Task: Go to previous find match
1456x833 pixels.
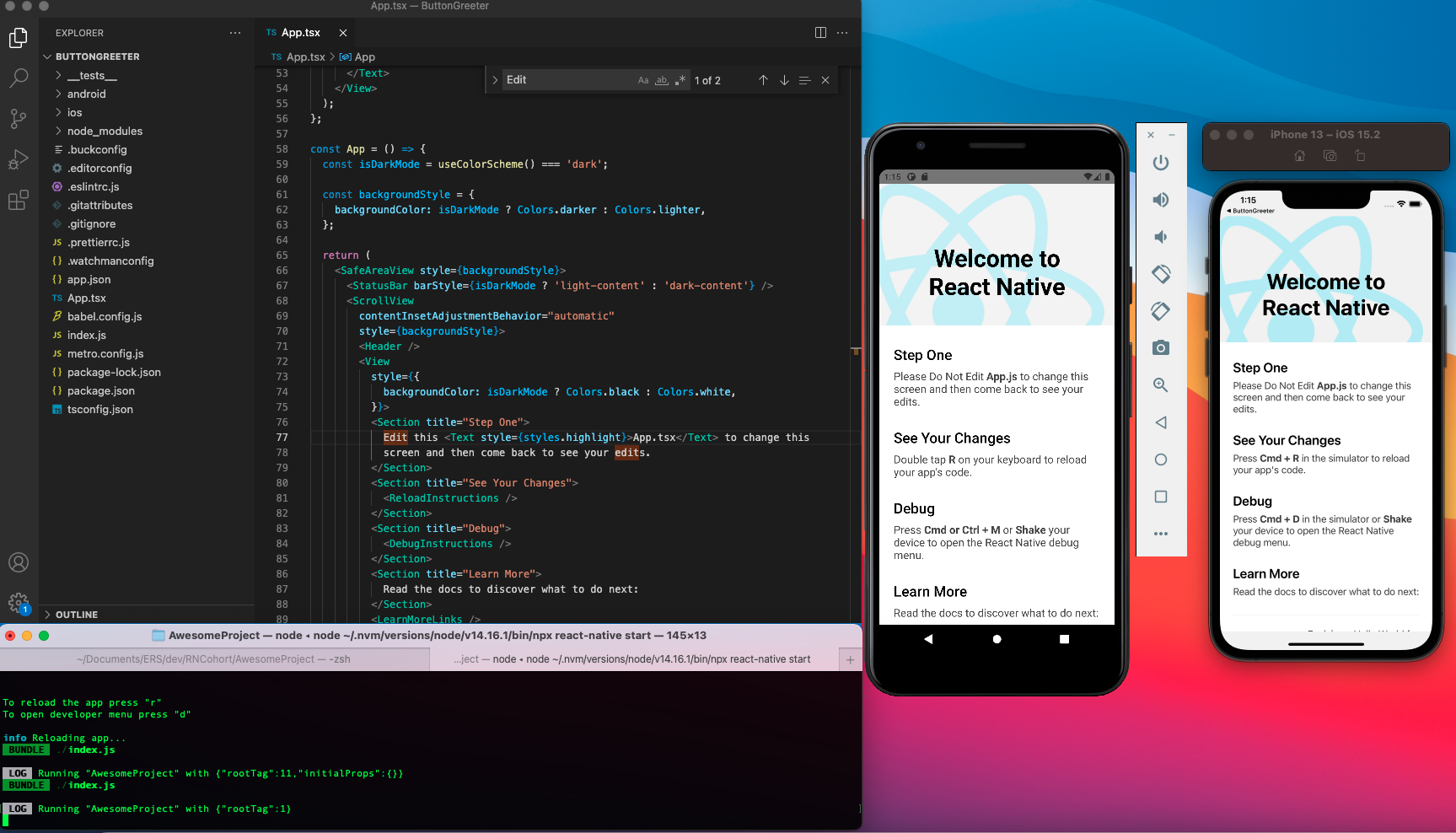Action: click(763, 80)
